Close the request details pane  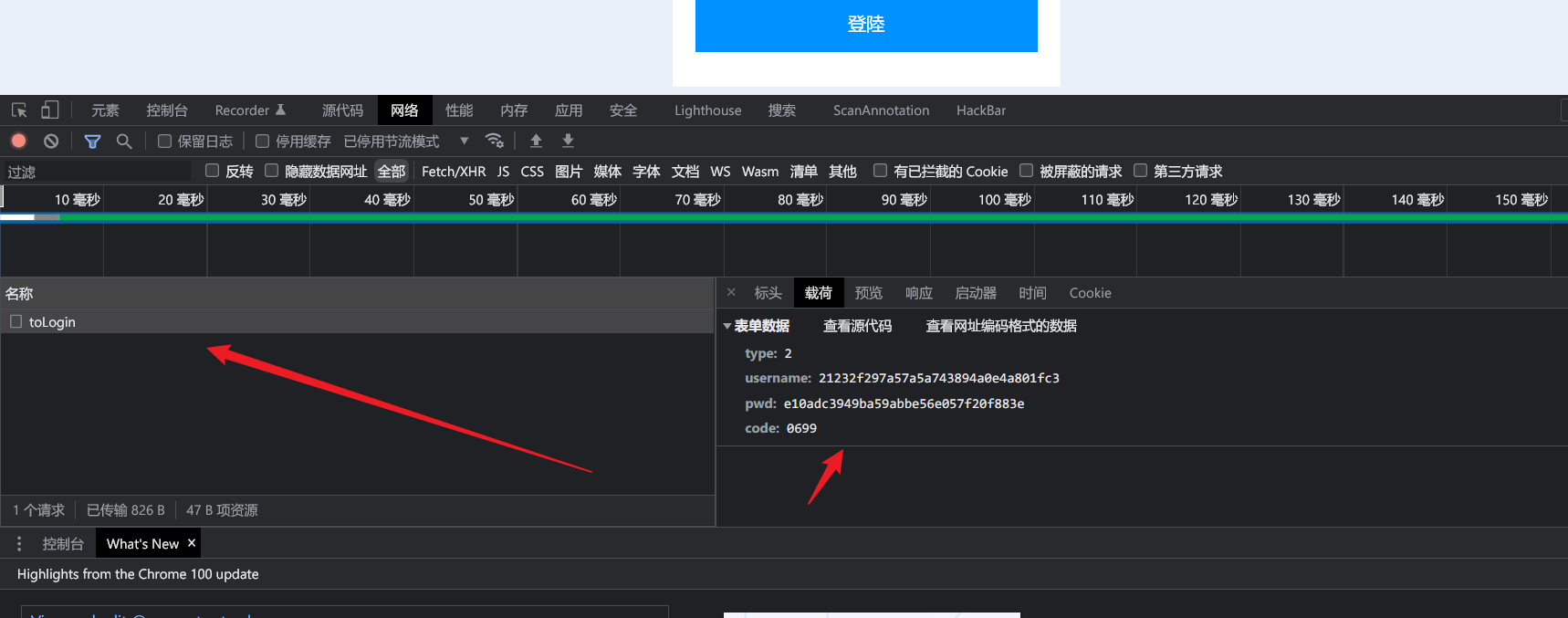pos(731,292)
